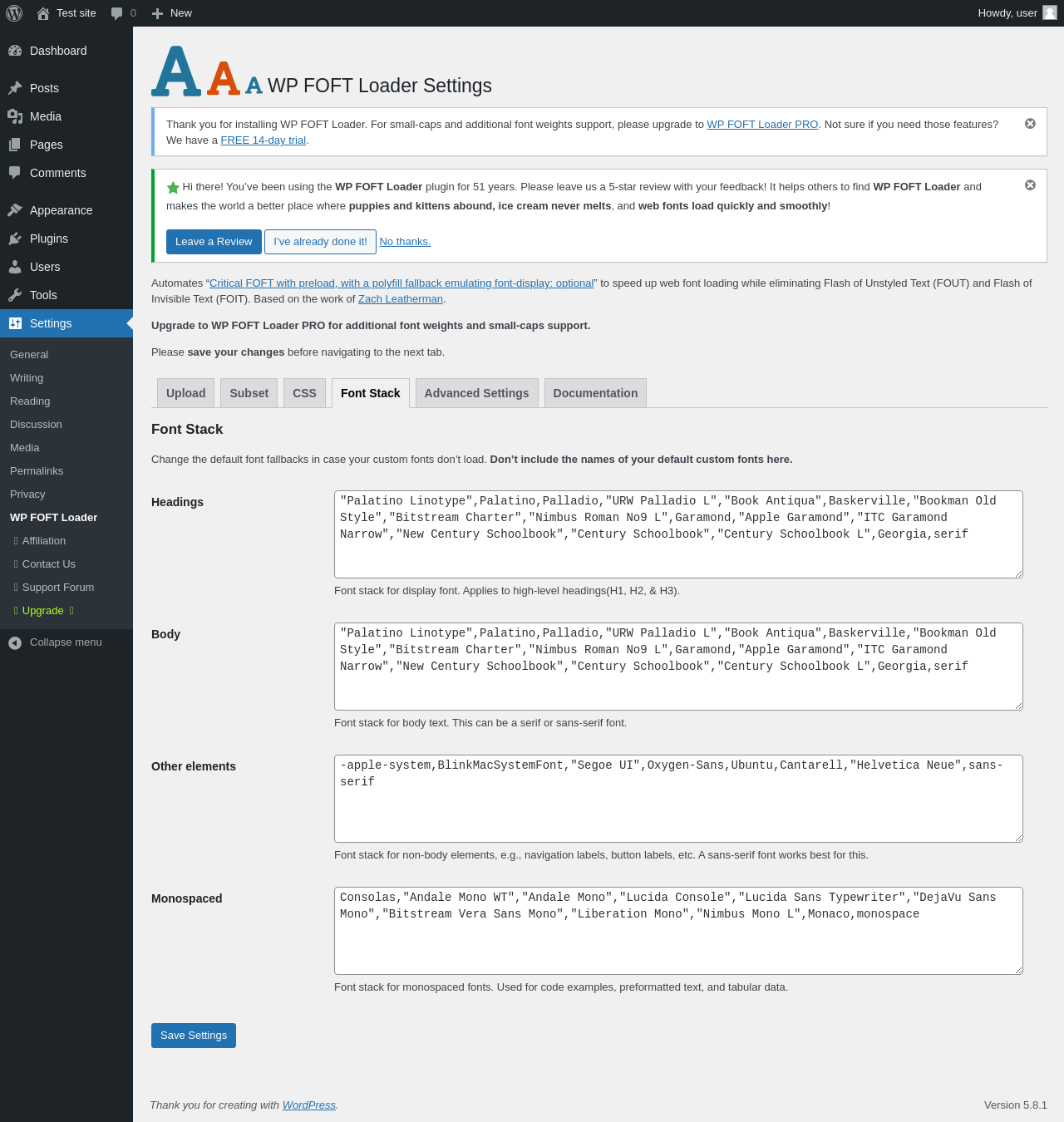Viewport: 1064px width, 1122px height.
Task: Open the Tools wrench icon
Action: pos(15,295)
